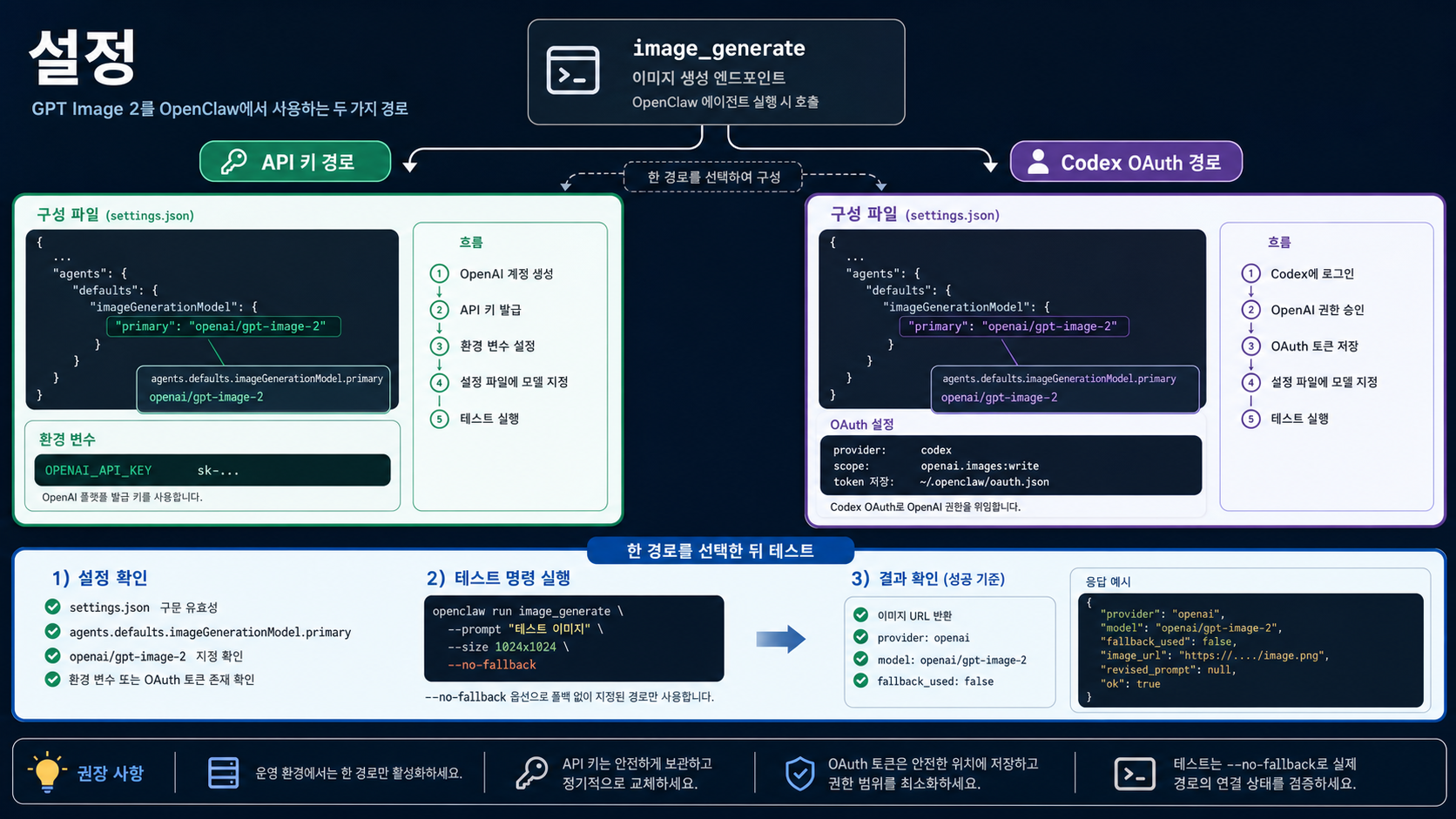Click the openai/gpt-image-2 value in green tooltip

click(x=206, y=397)
